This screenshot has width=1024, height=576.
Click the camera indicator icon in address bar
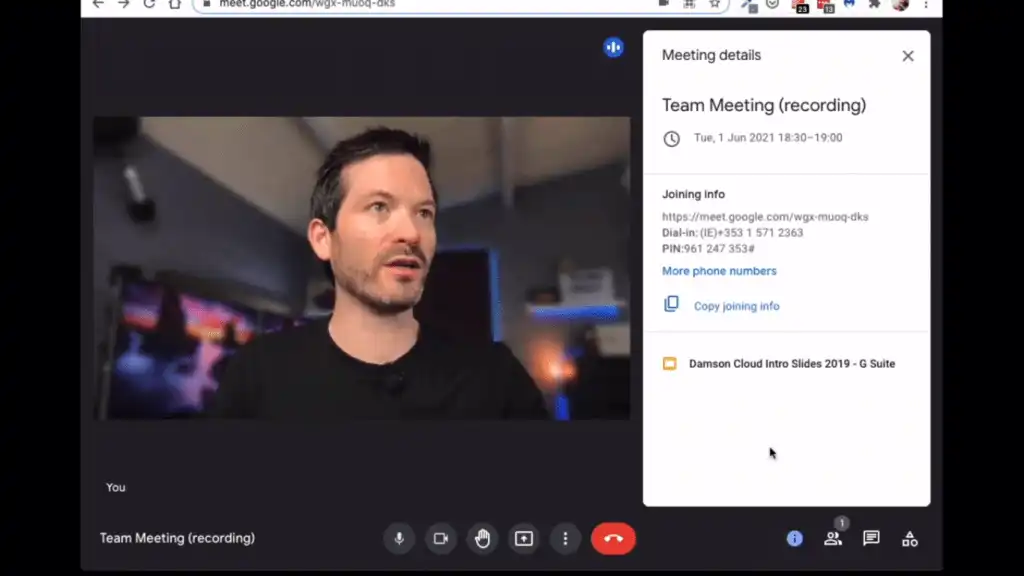coord(664,4)
